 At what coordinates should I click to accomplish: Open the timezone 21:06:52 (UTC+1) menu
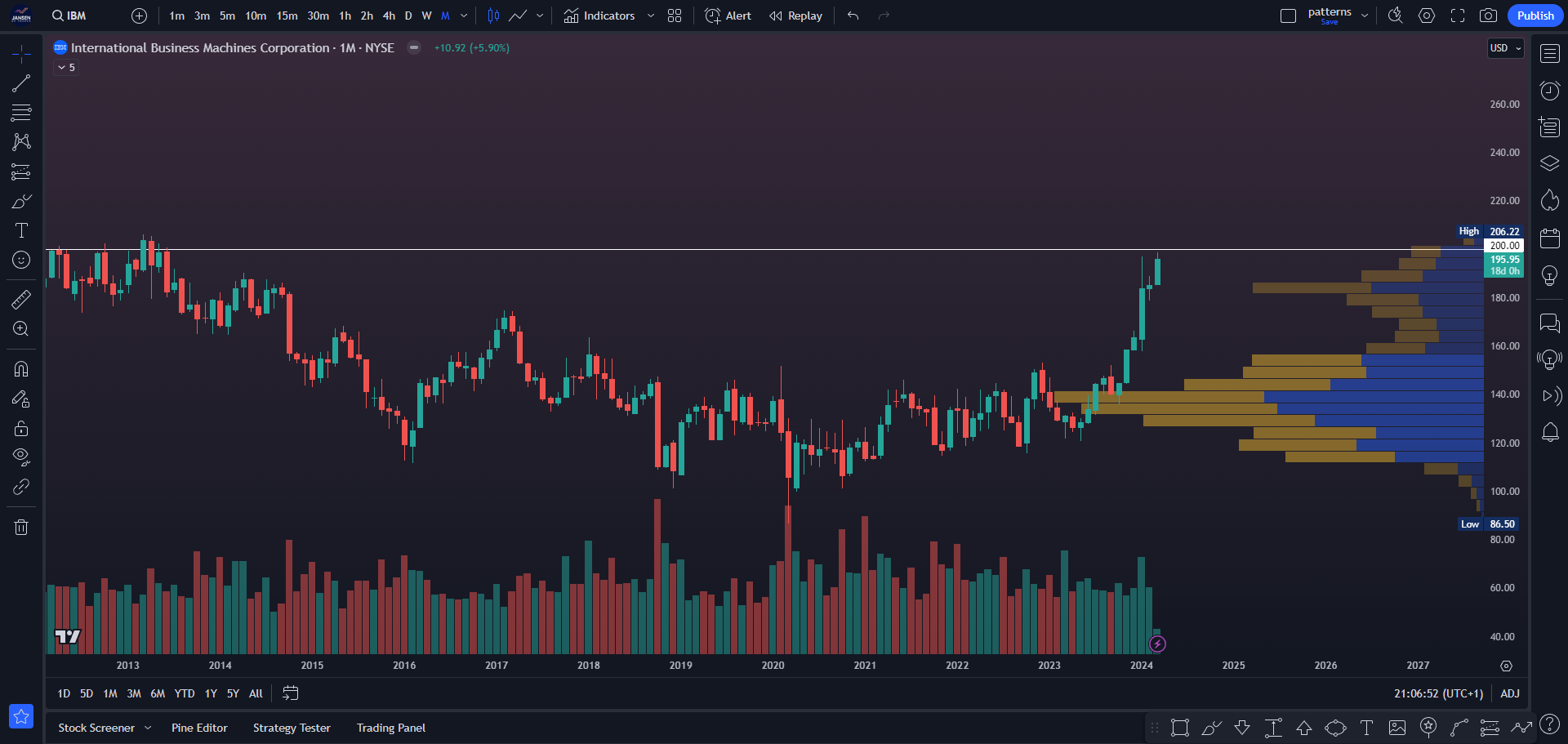click(x=1438, y=693)
